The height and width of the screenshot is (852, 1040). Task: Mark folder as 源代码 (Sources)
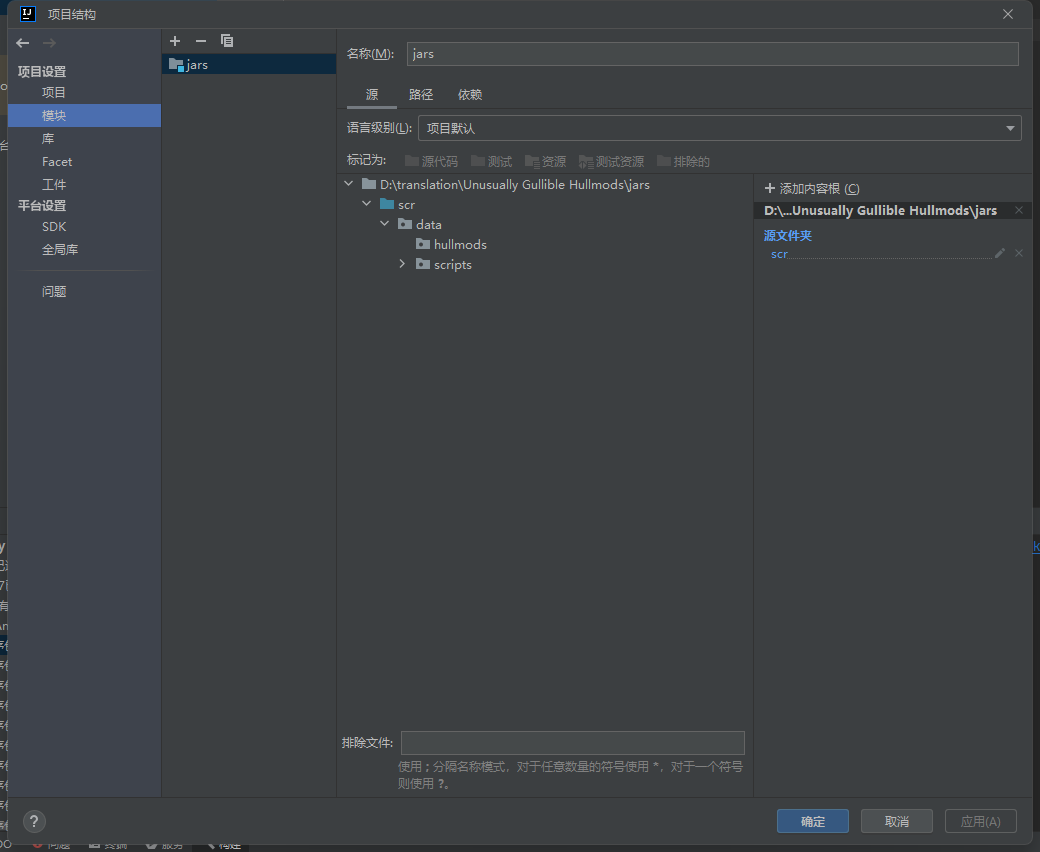(431, 161)
